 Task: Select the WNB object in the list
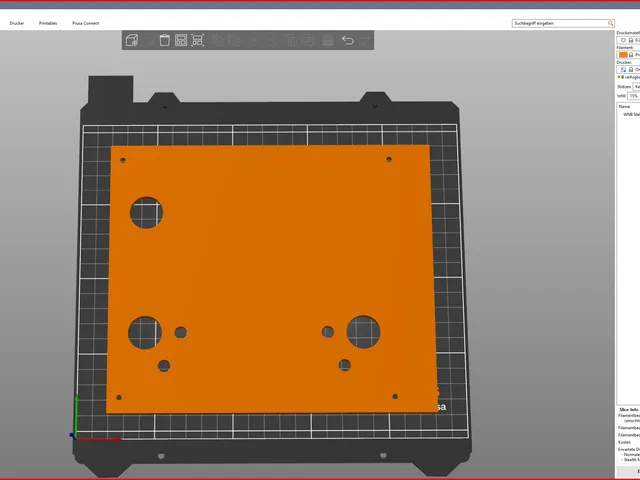[x=631, y=114]
